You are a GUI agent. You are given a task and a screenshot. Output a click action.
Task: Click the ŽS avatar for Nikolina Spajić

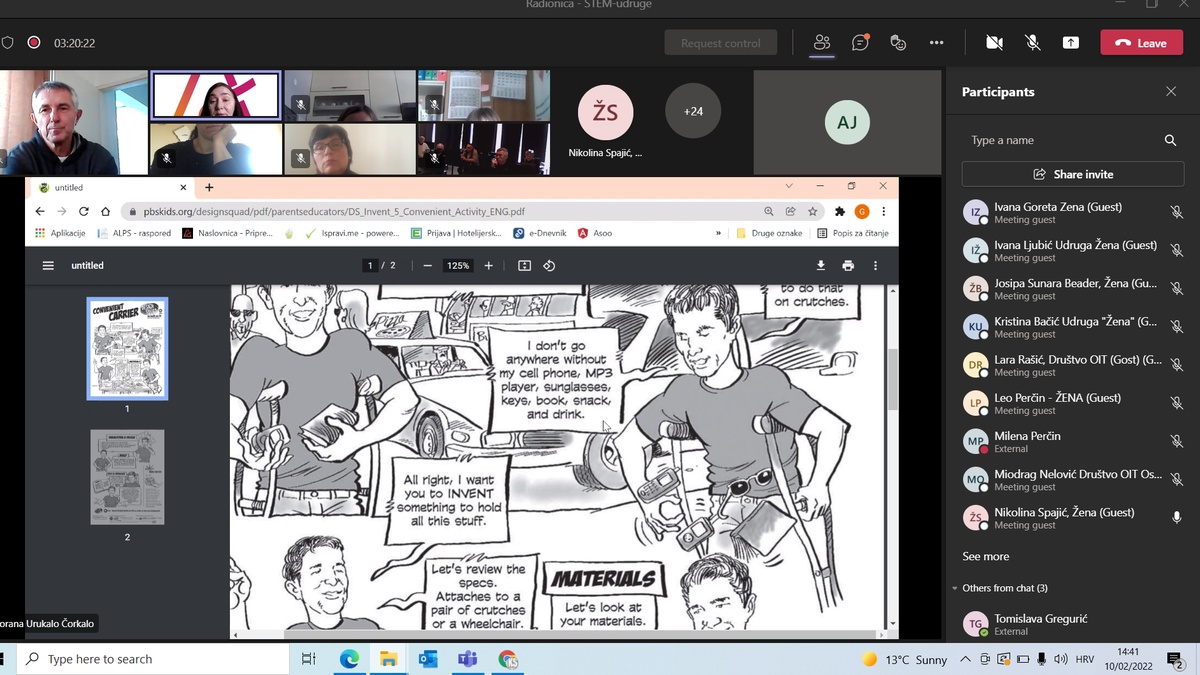click(x=605, y=112)
